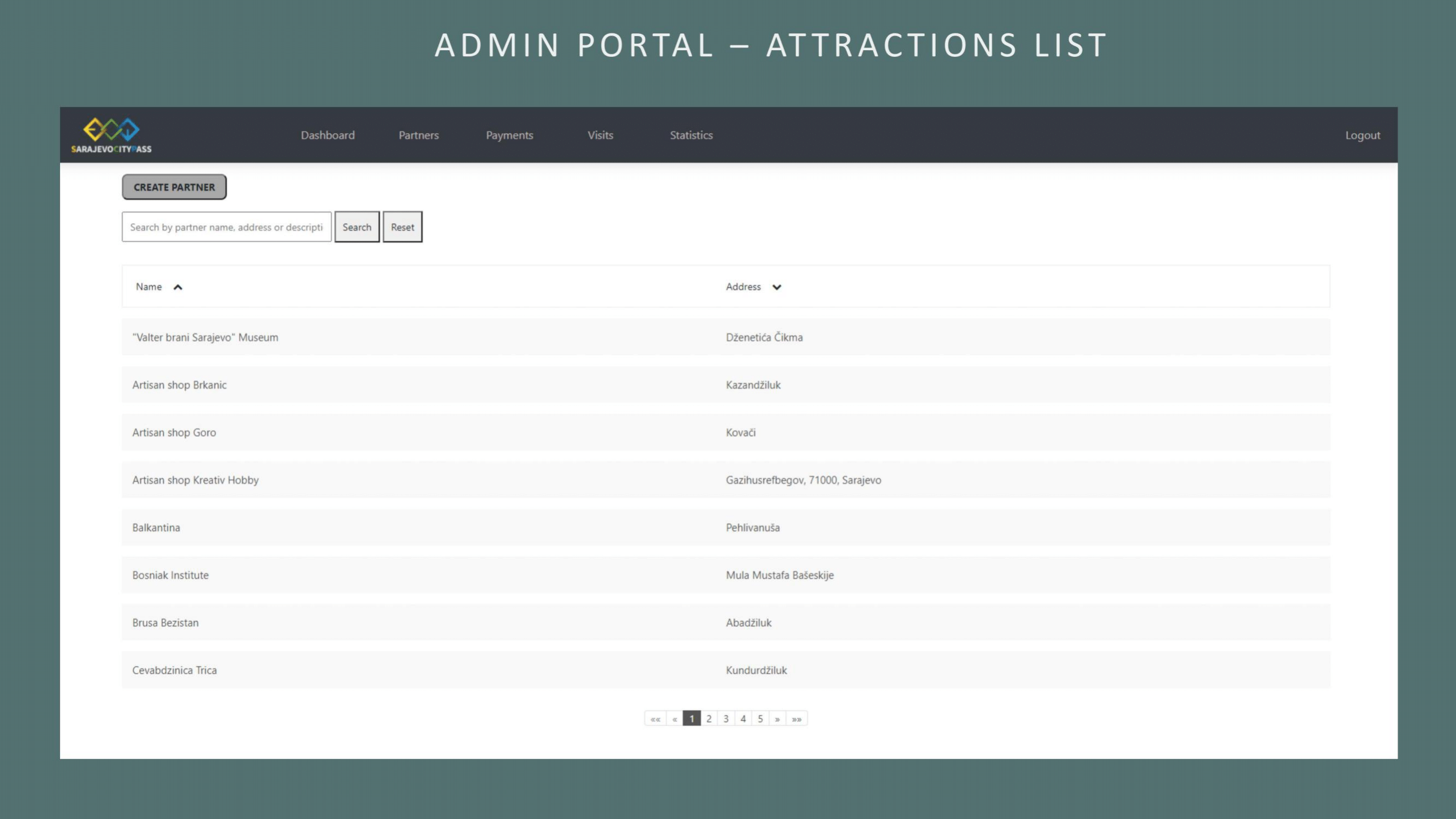Open the Partners menu item

point(418,135)
